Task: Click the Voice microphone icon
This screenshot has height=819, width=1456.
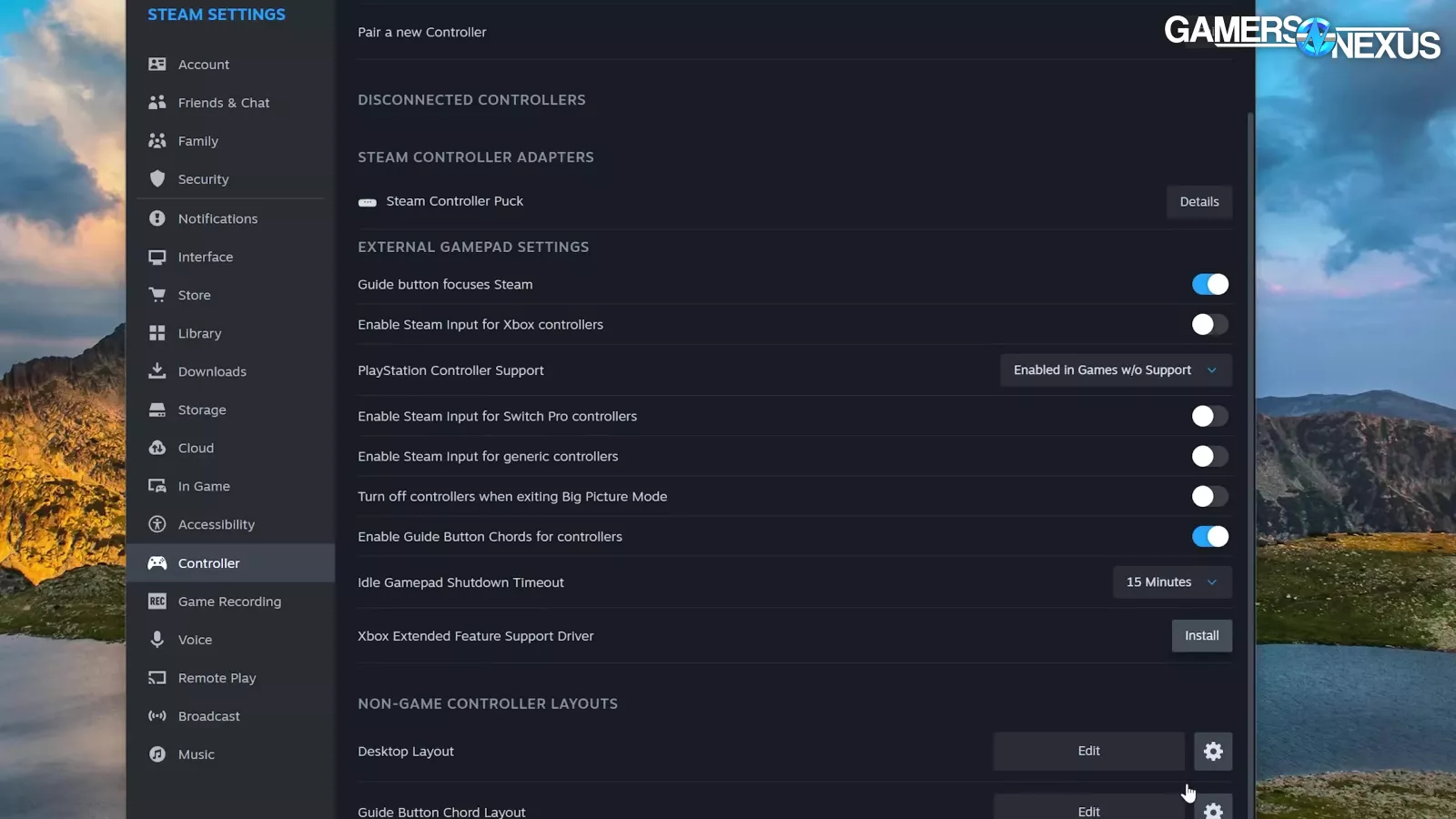Action: pyautogui.click(x=157, y=640)
